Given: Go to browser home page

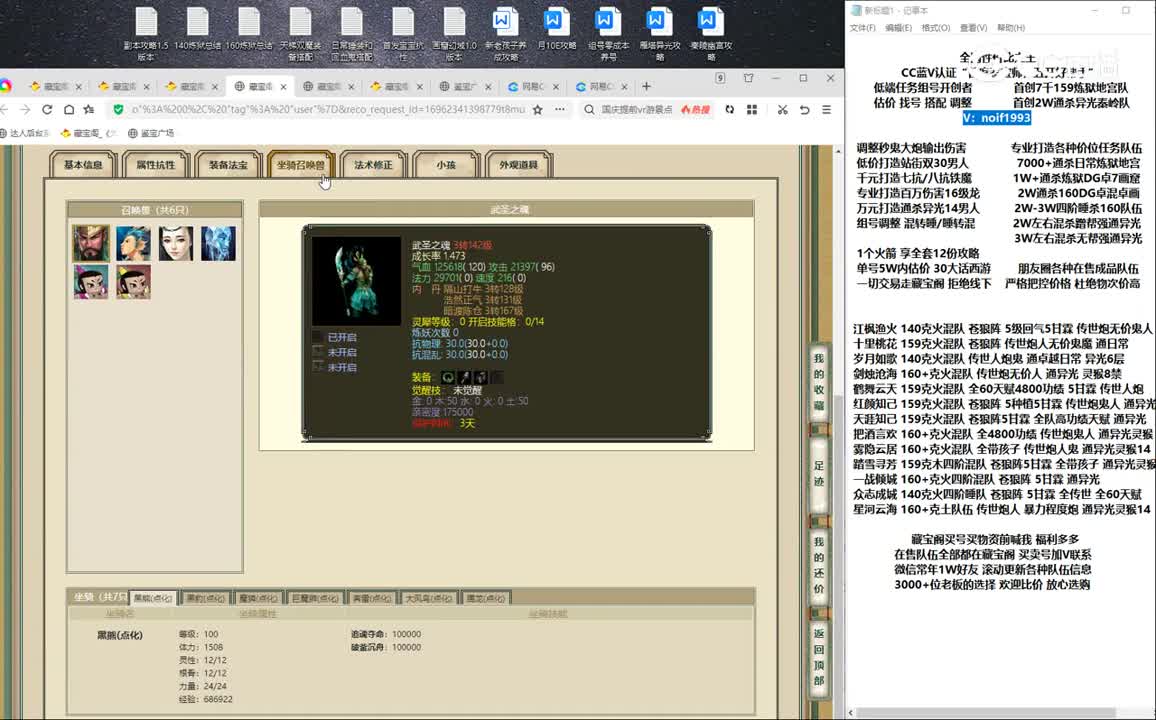Looking at the screenshot, I should (69, 109).
